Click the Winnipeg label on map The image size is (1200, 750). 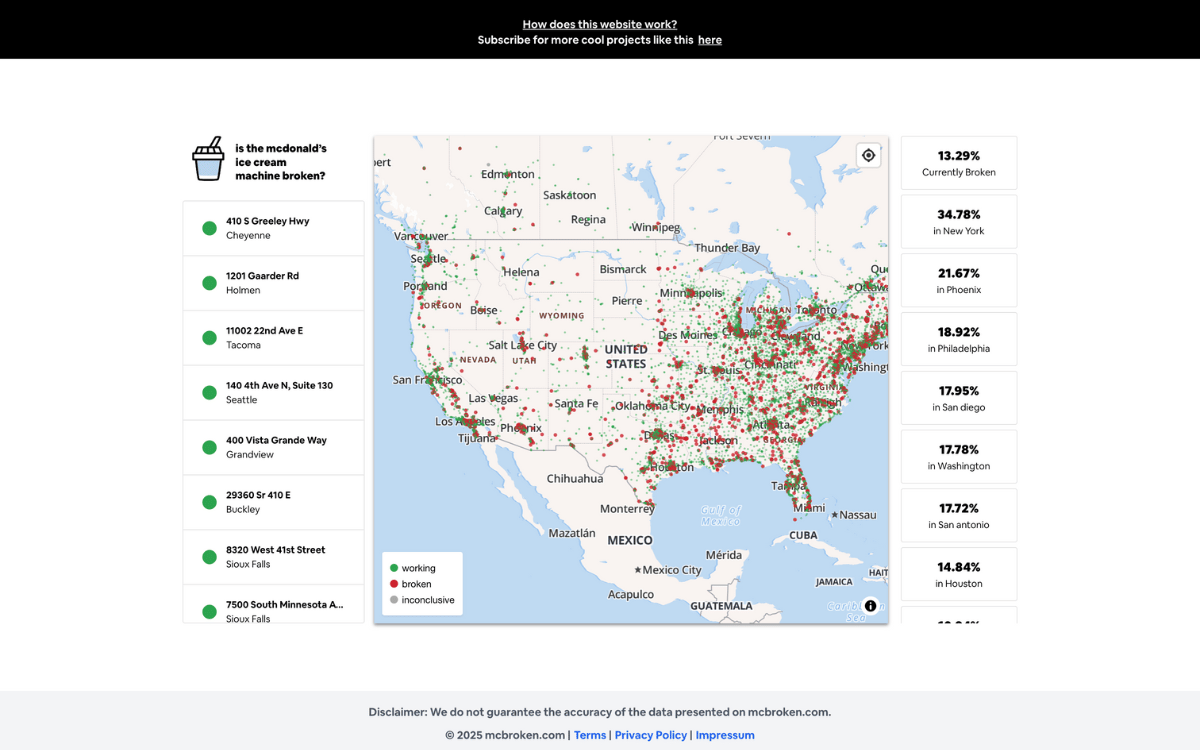coord(655,227)
